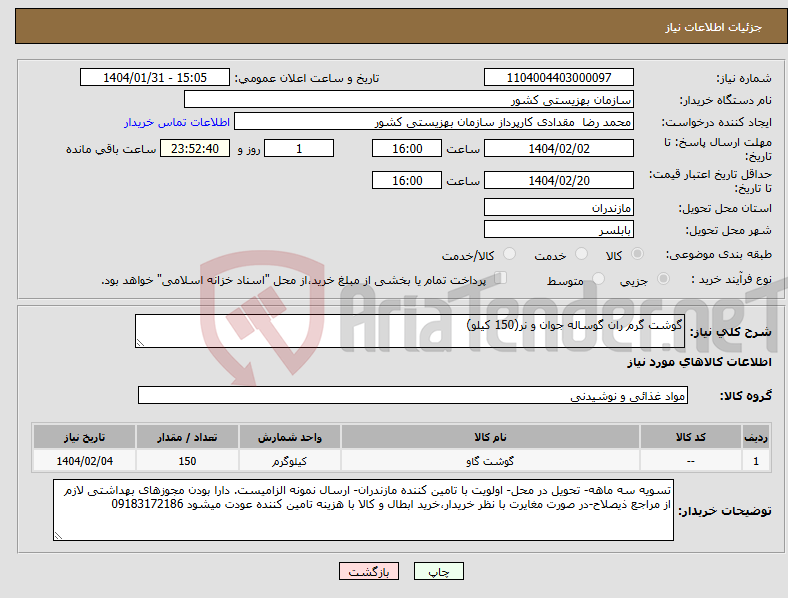Viewport: 788px width, 598px height.
Task: Toggle the Islamic treasury bonds payment checkbox
Action: [x=501, y=278]
